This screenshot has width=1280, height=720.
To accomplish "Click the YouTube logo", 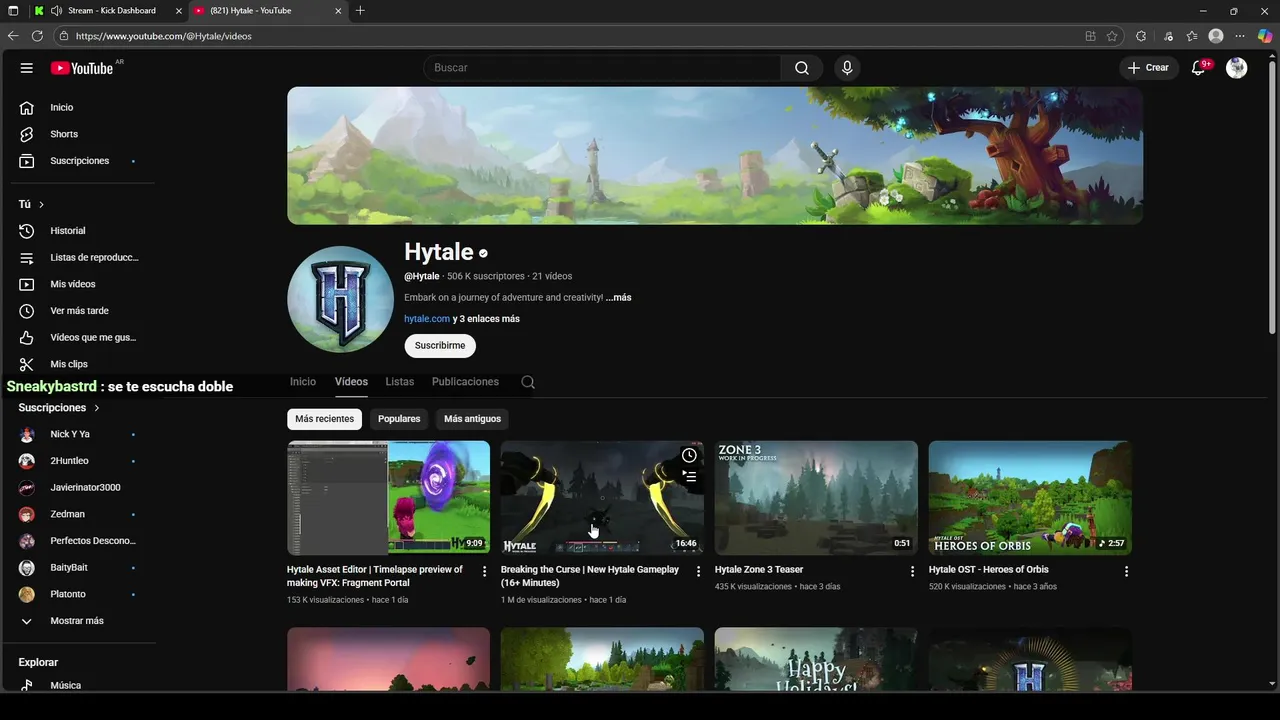I will [82, 68].
